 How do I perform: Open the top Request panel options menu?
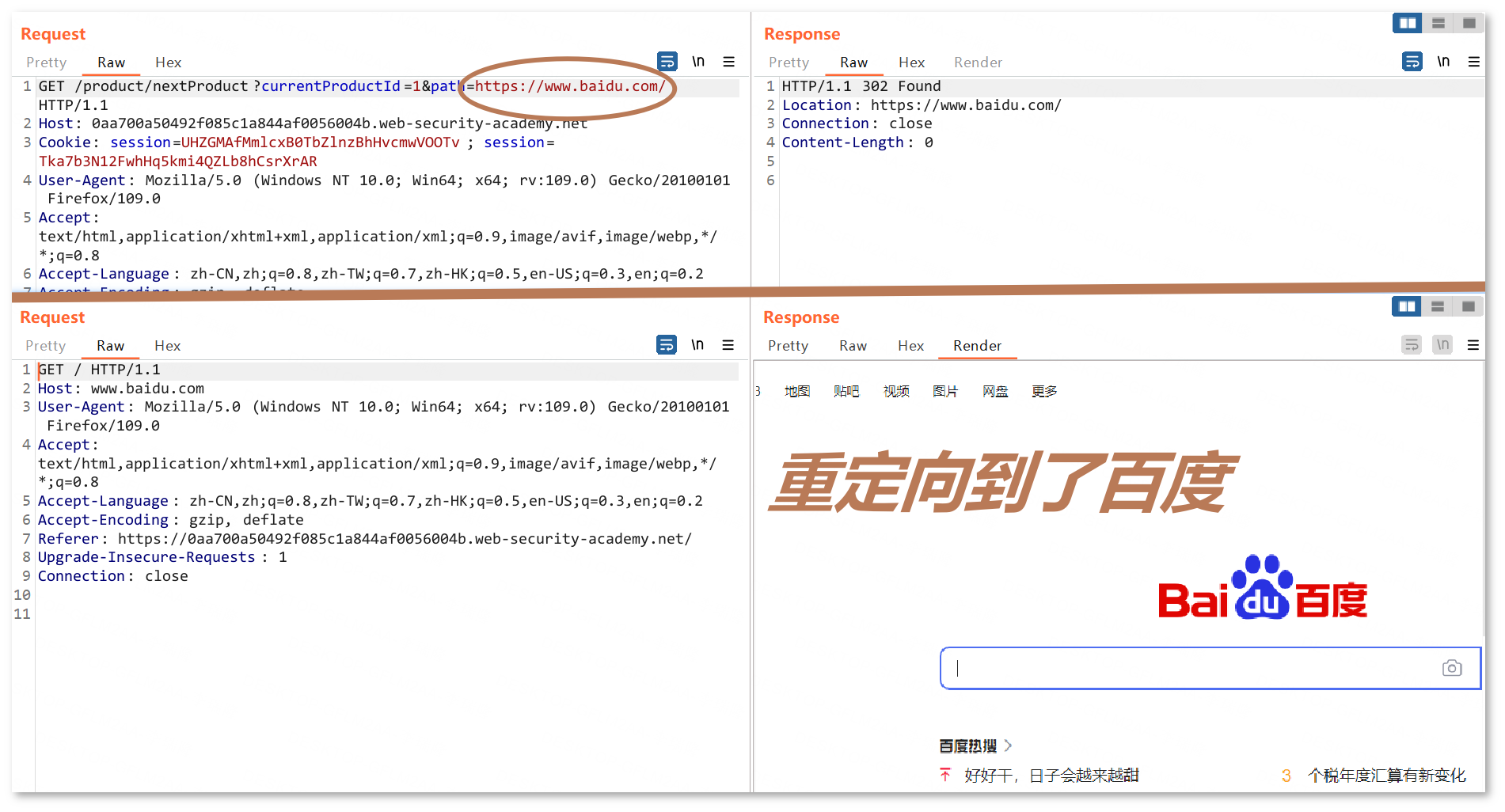tap(728, 61)
